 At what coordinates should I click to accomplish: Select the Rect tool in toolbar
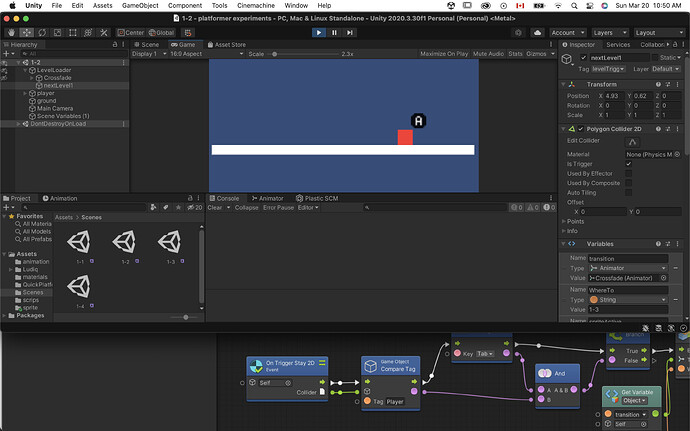pyautogui.click(x=73, y=33)
